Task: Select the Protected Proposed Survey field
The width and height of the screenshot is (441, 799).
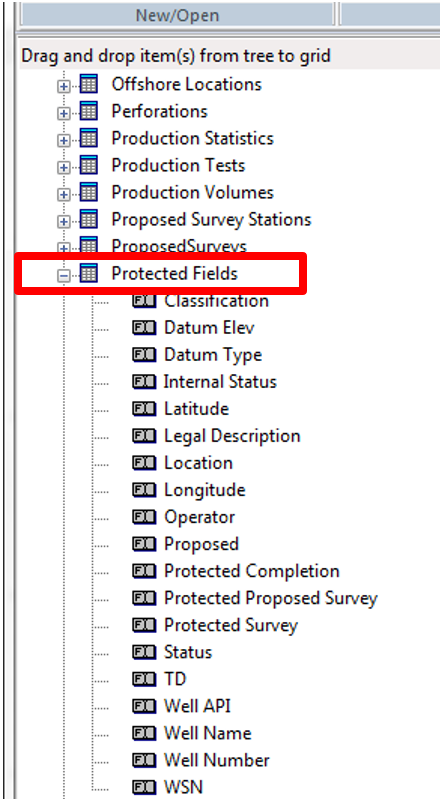Action: coord(271,598)
